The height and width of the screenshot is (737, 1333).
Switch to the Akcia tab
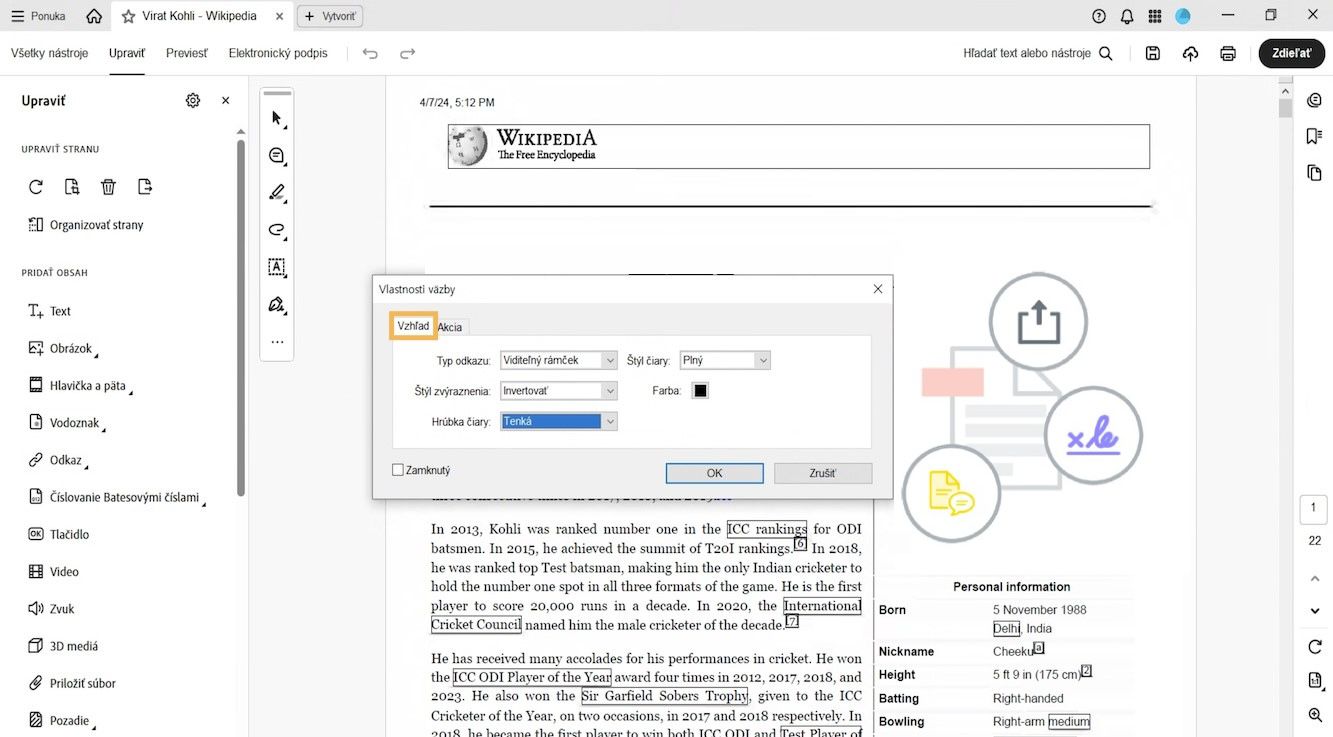[450, 327]
